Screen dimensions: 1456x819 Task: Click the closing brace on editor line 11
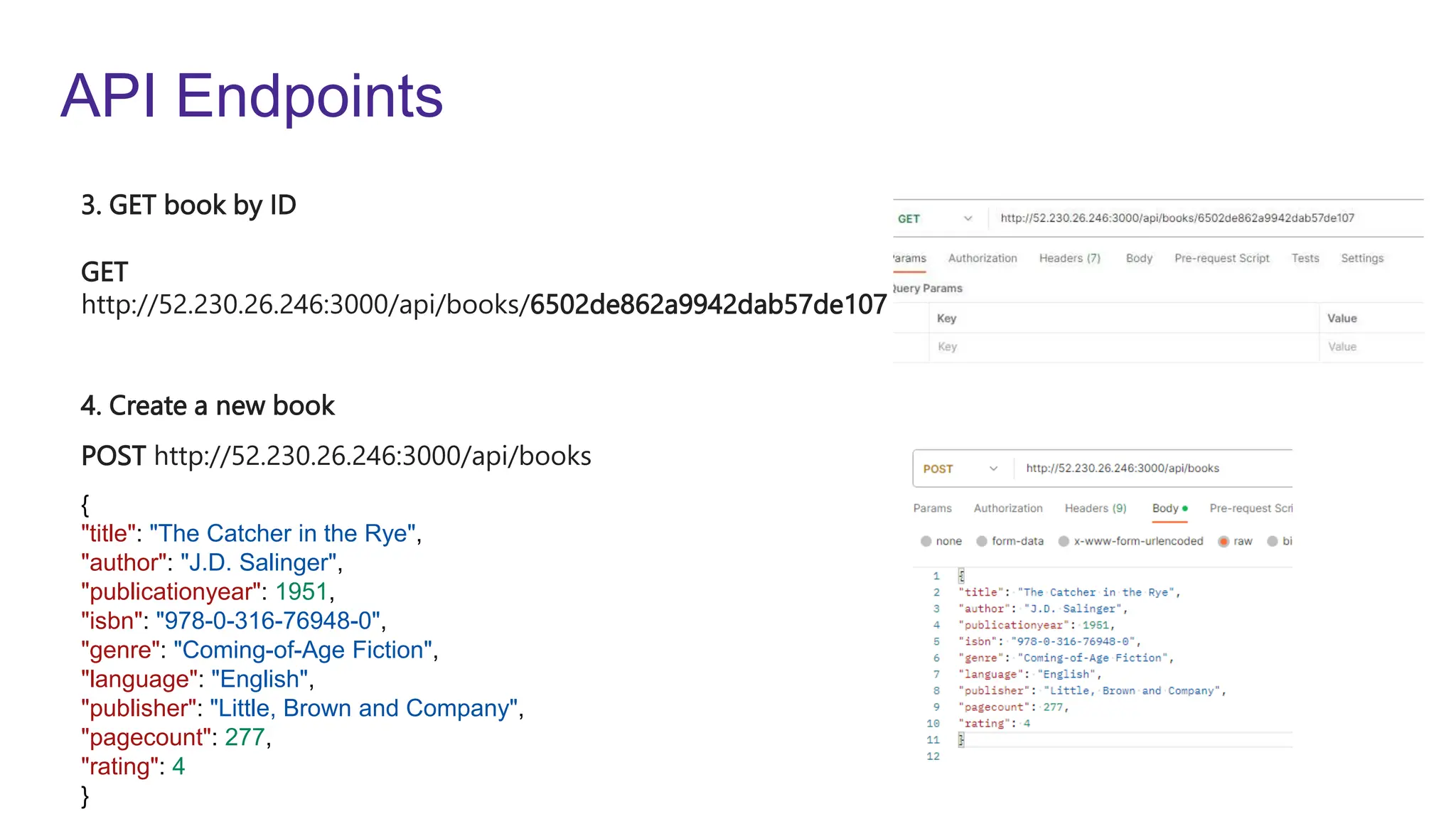click(961, 740)
